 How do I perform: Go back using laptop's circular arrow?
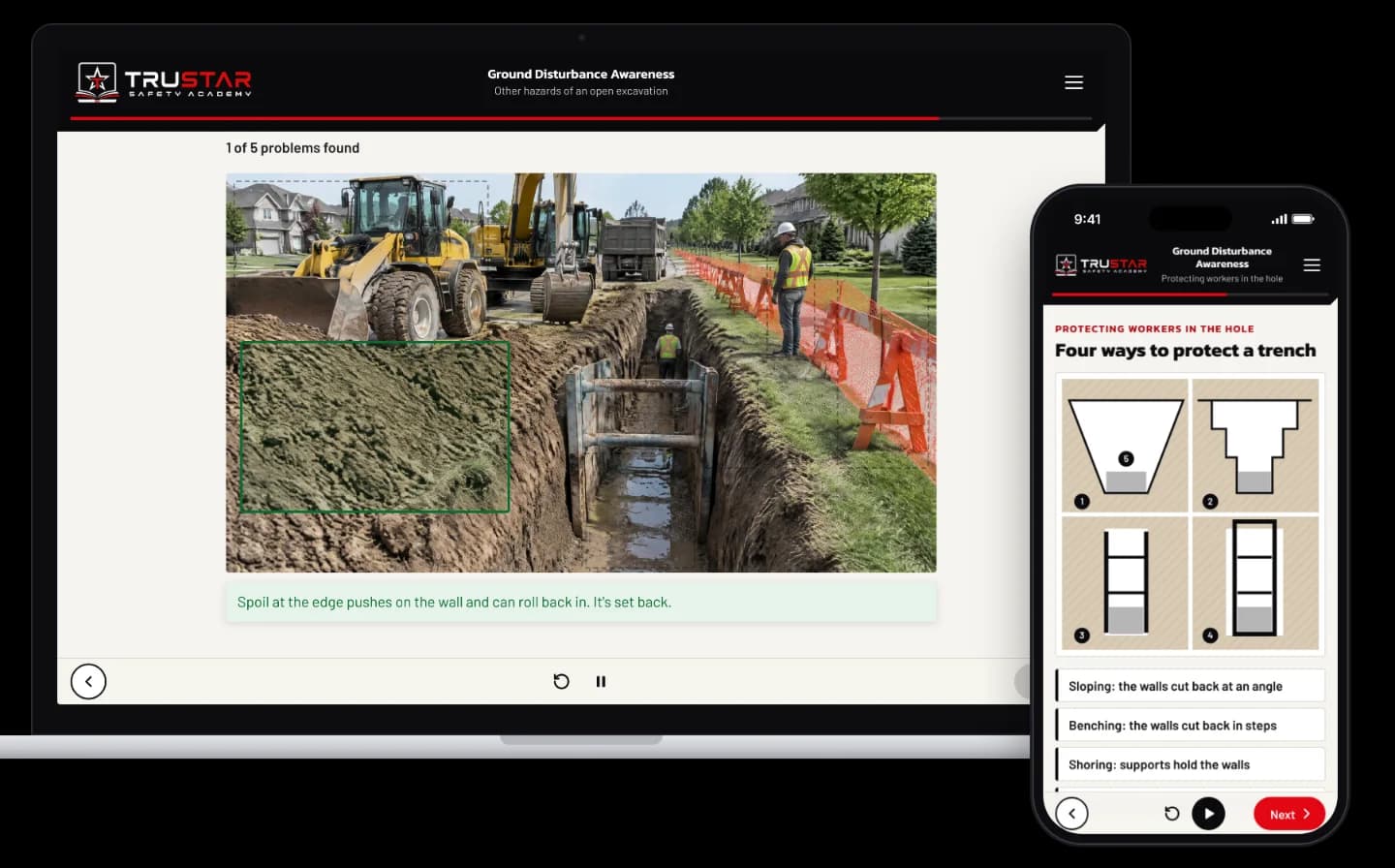pyautogui.click(x=88, y=681)
